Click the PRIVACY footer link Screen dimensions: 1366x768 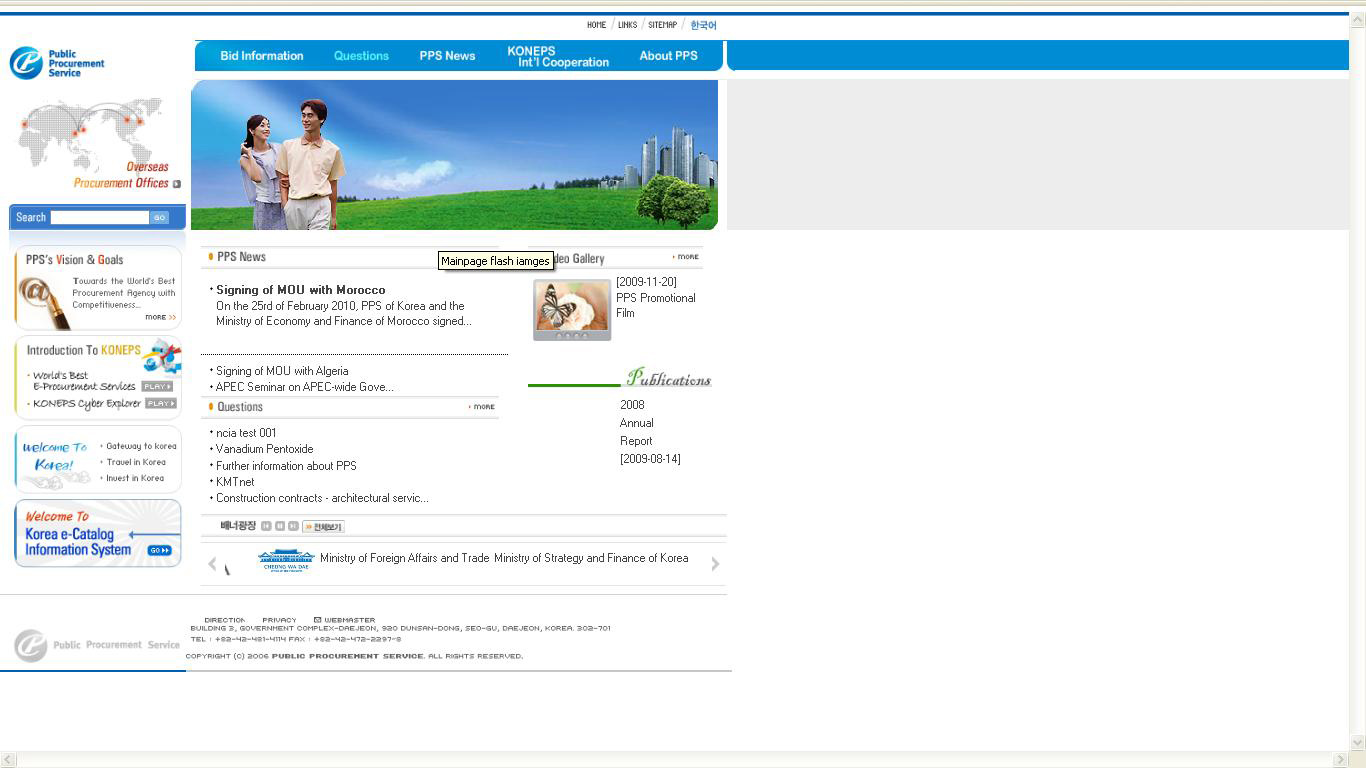(x=279, y=620)
